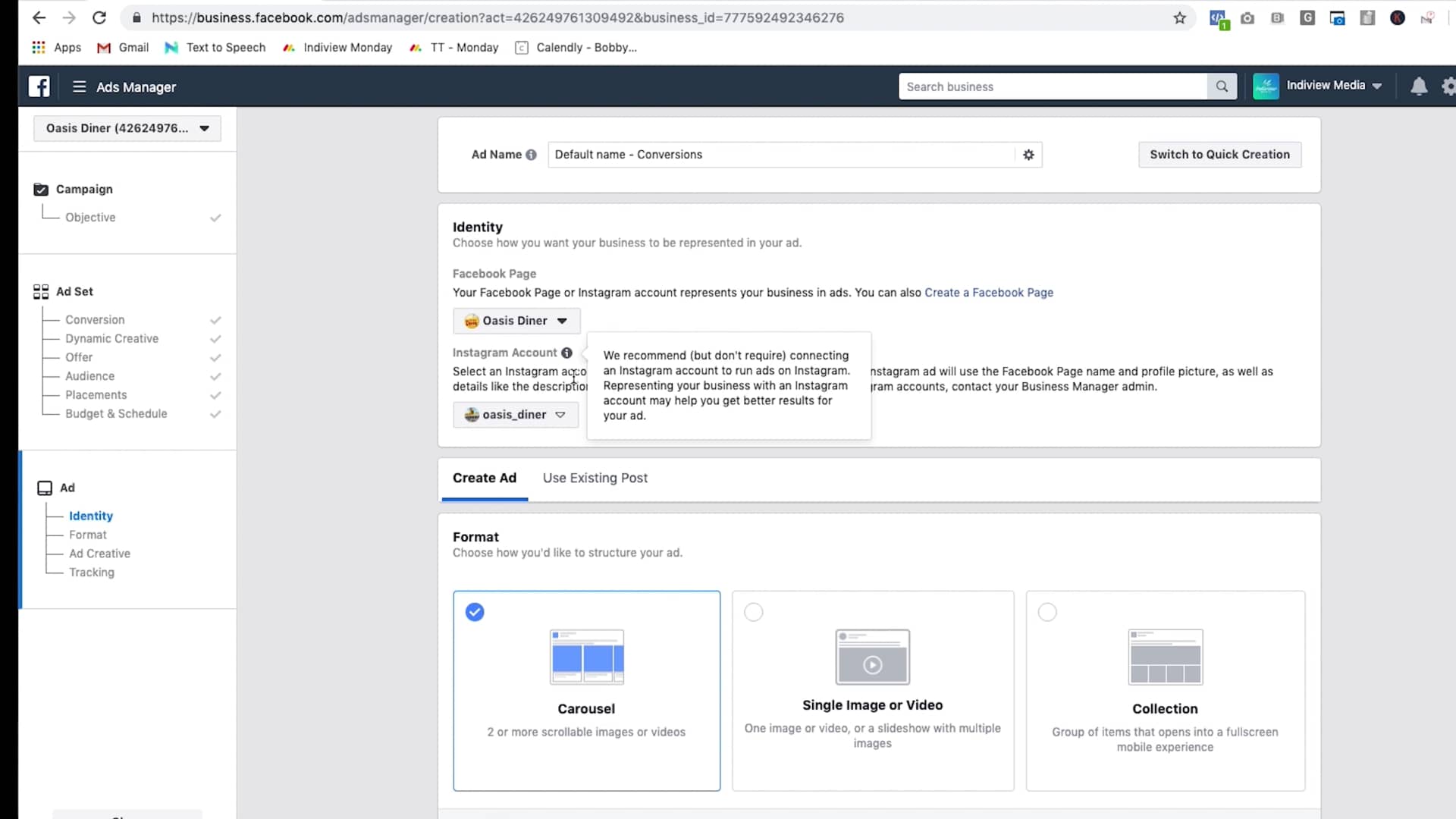Select the Carousel format radio button
This screenshot has height=819, width=1456.
(474, 612)
